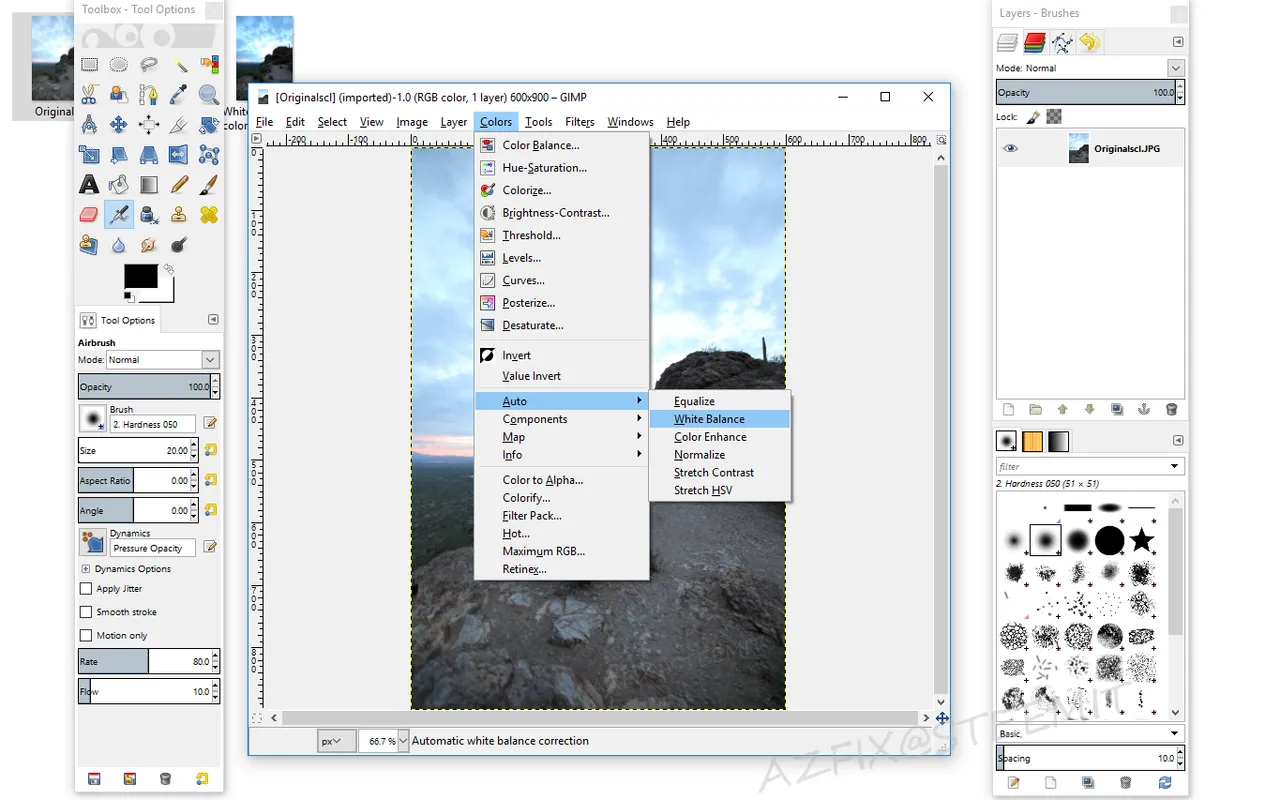This screenshot has height=800, width=1280.
Task: Select the Free Select lasso tool
Action: coord(149,65)
